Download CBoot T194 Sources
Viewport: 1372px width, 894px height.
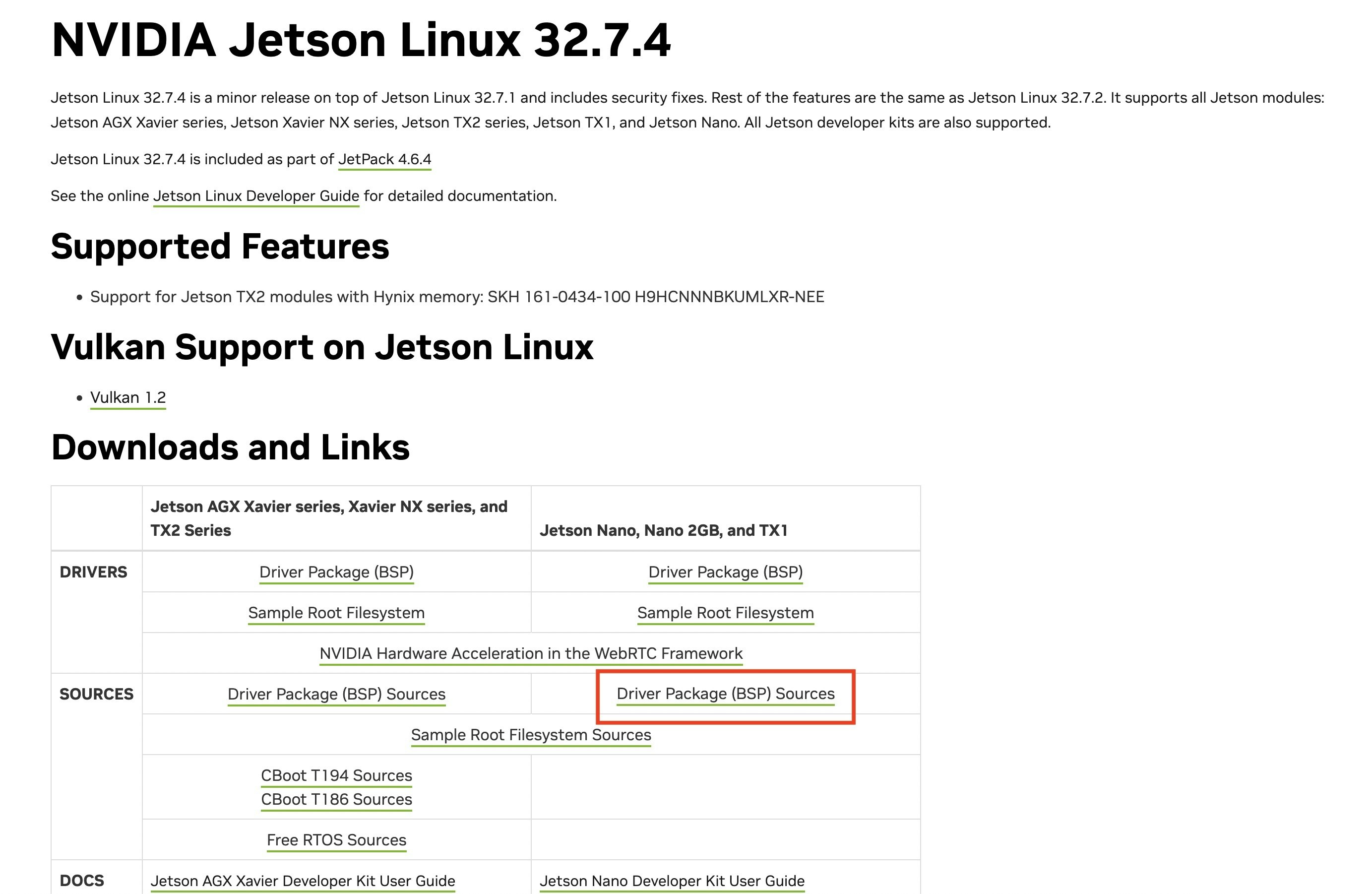tap(336, 775)
